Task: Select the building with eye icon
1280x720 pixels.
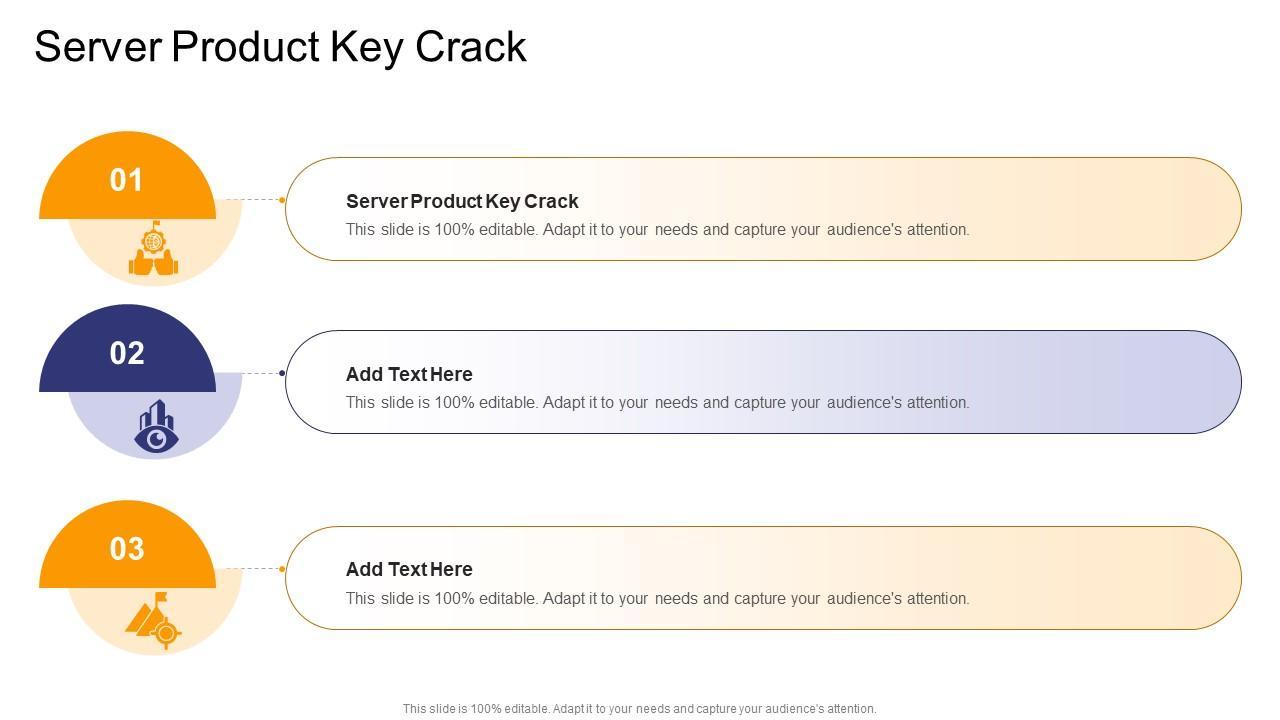Action: tap(156, 427)
